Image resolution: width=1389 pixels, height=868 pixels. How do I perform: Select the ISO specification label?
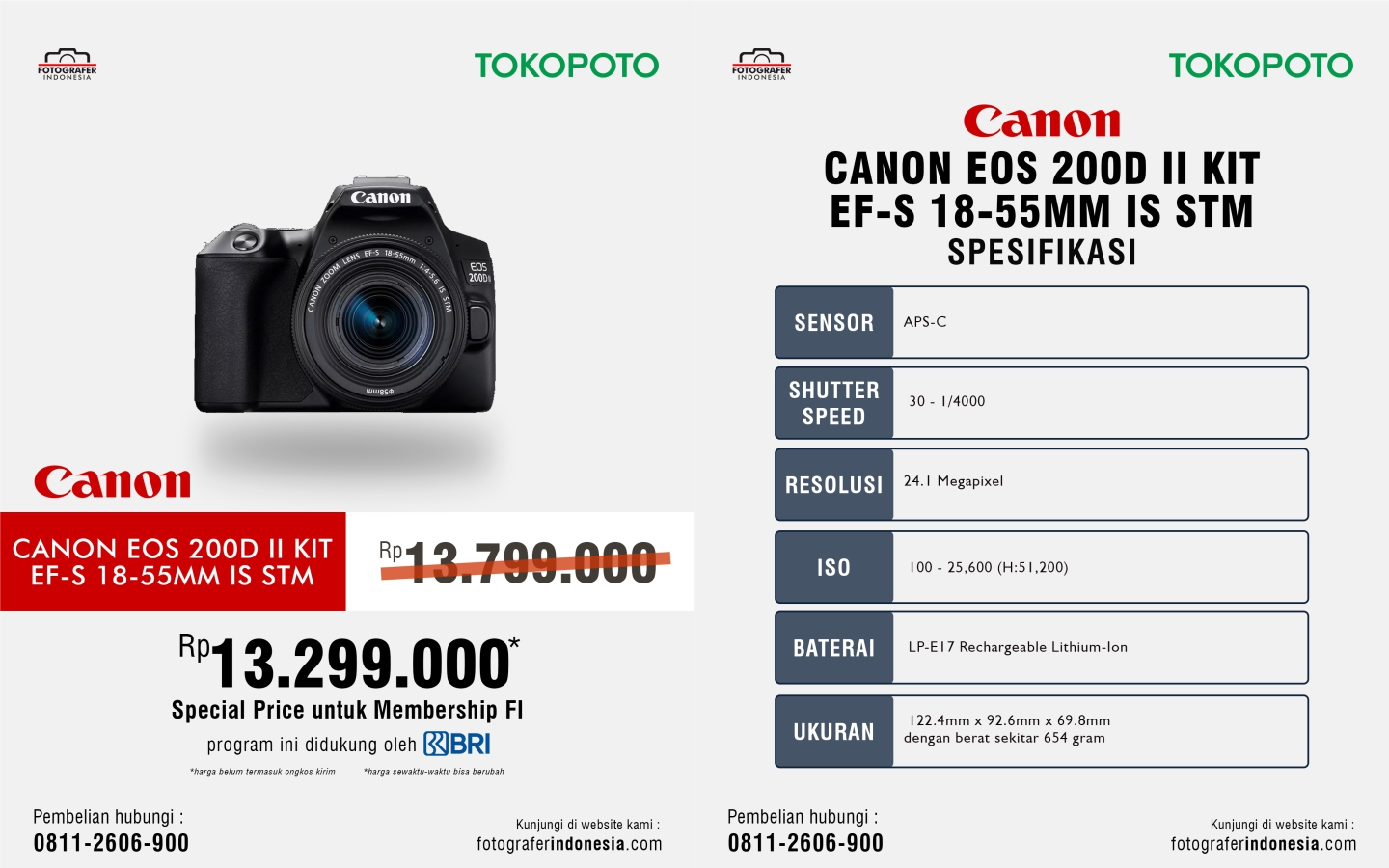click(x=834, y=567)
